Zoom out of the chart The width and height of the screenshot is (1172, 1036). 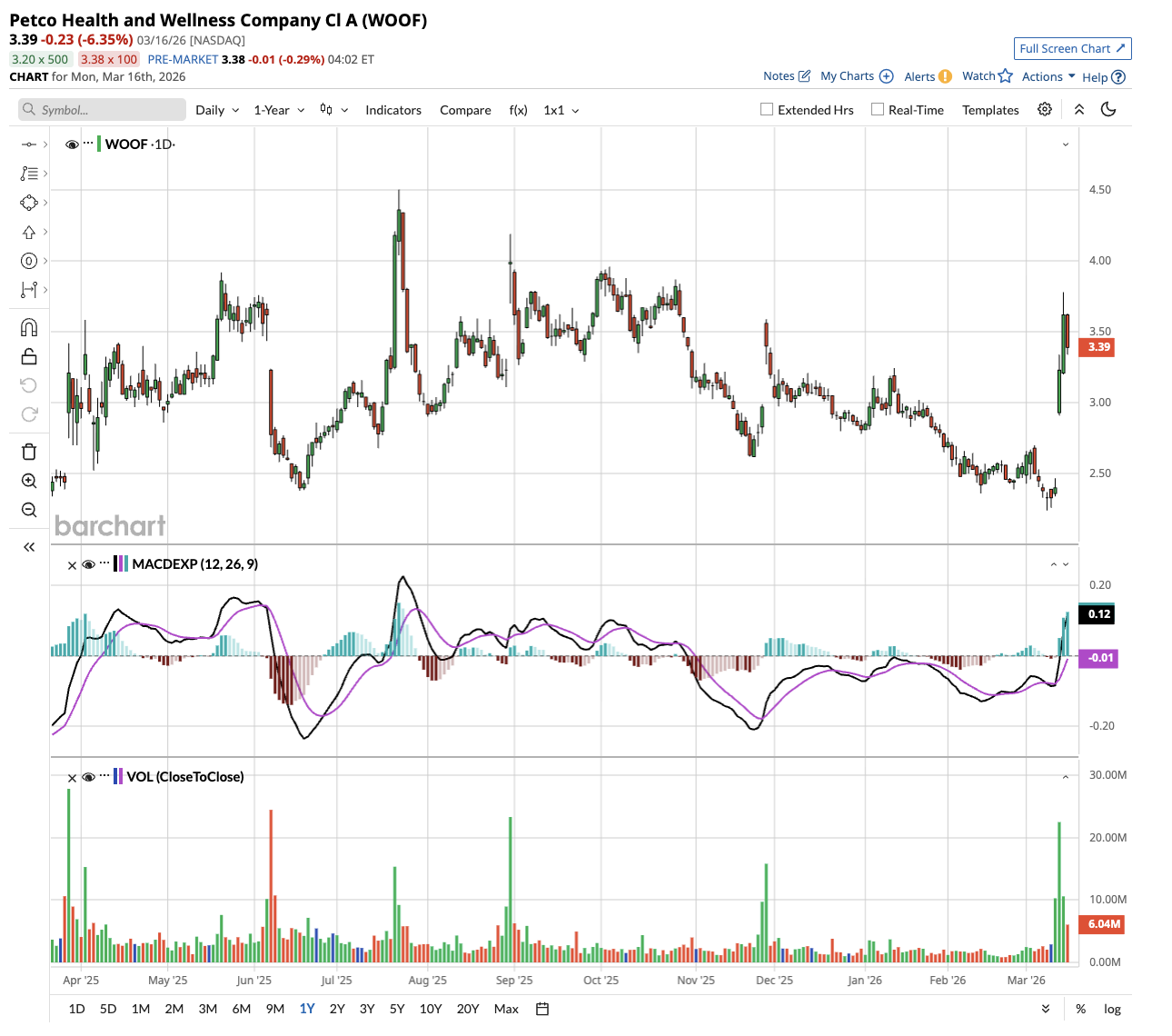[29, 510]
